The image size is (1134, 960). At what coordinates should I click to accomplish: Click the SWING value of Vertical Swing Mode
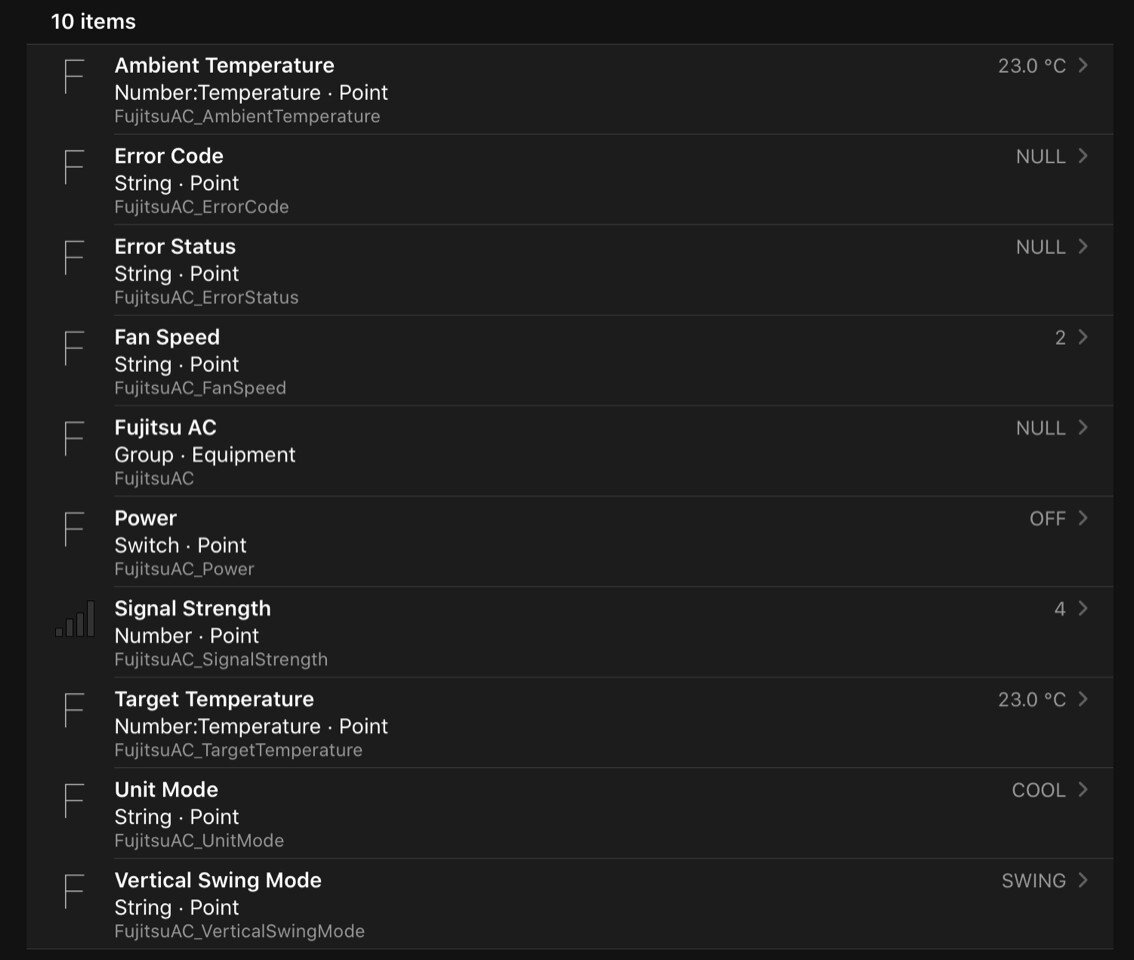tap(1033, 880)
